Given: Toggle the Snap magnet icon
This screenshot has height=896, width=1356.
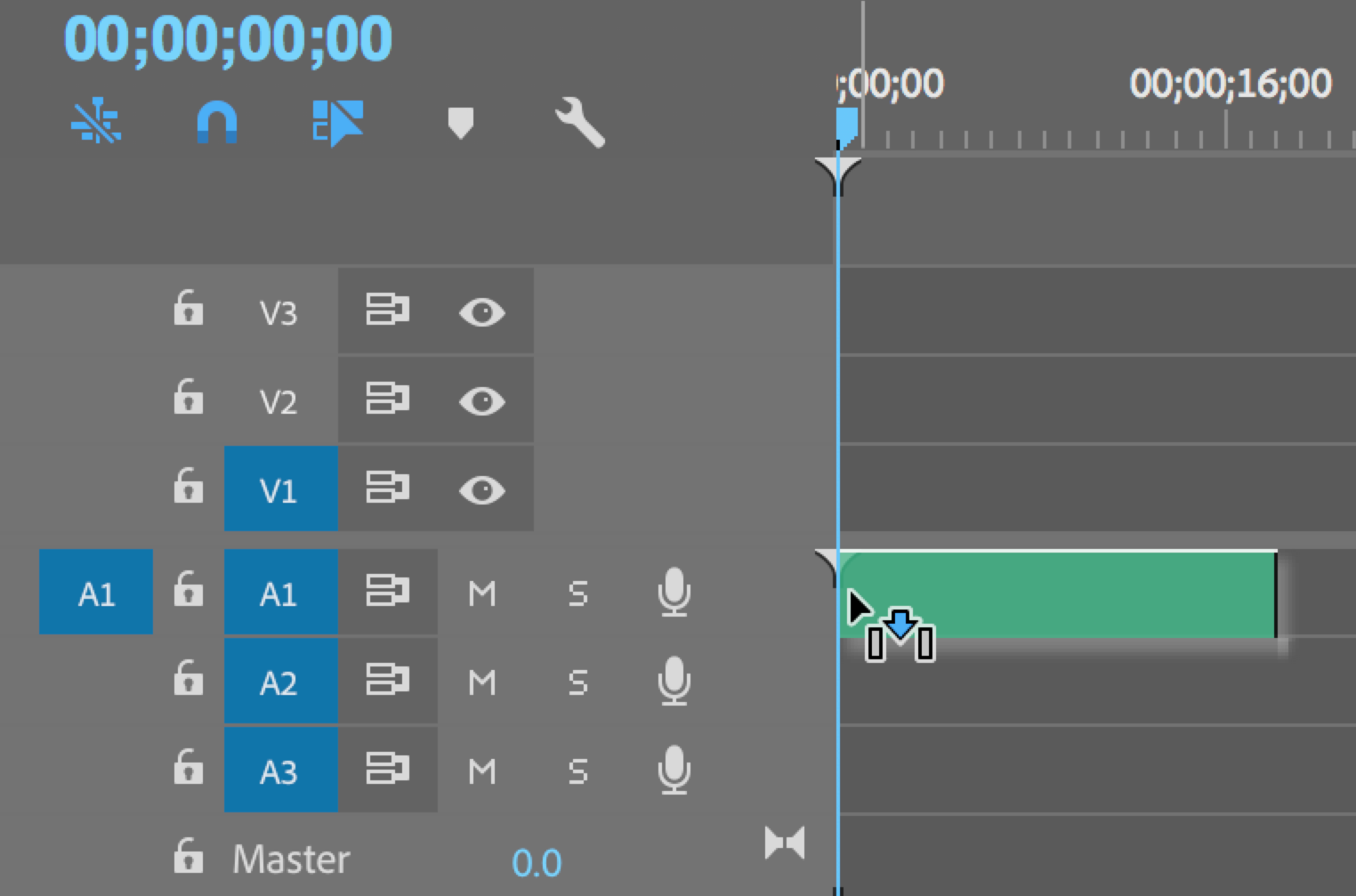Looking at the screenshot, I should (x=214, y=125).
